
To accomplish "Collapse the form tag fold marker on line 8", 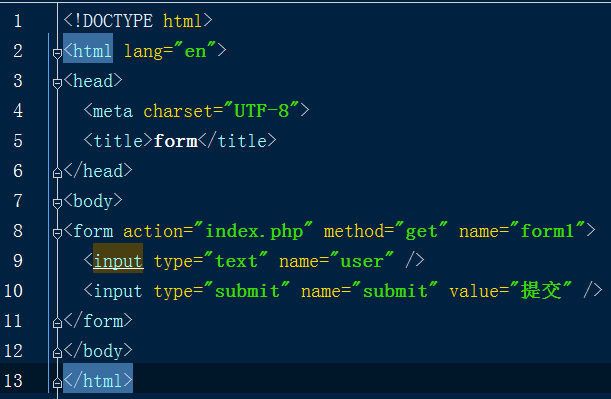I will pyautogui.click(x=57, y=233).
